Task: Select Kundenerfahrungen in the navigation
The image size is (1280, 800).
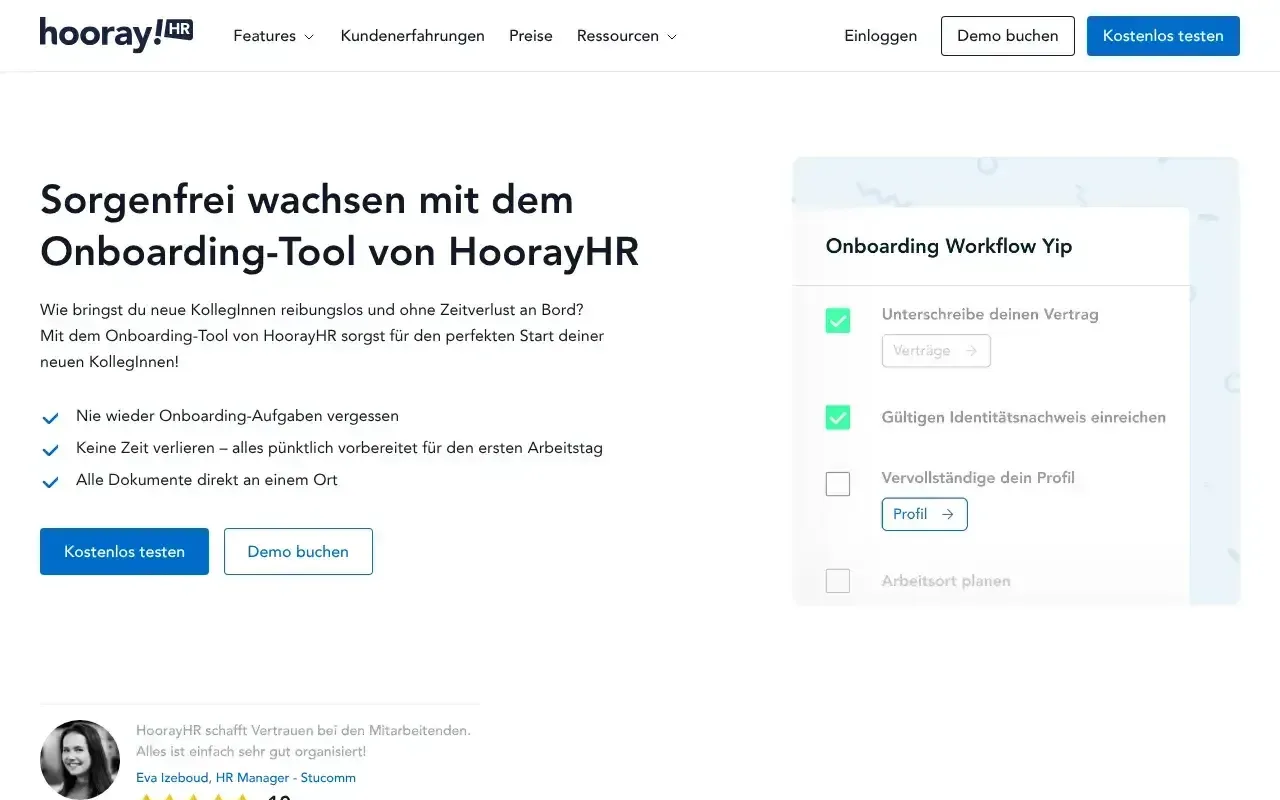Action: point(412,35)
